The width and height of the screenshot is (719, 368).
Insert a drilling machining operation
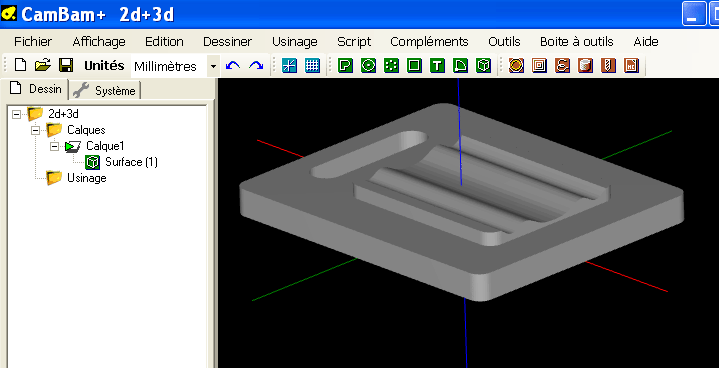point(608,66)
